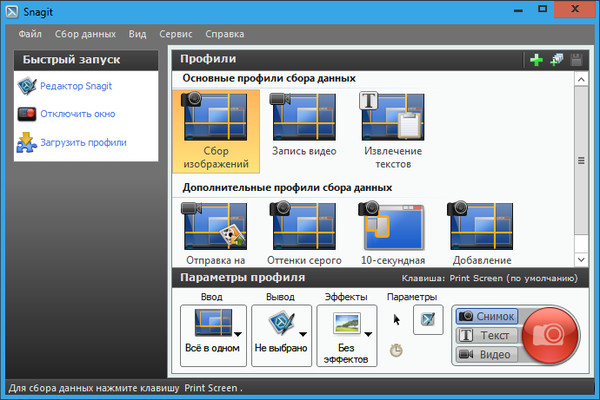The width and height of the screenshot is (600, 400).
Task: Switch to Видео capture mode
Action: click(487, 354)
